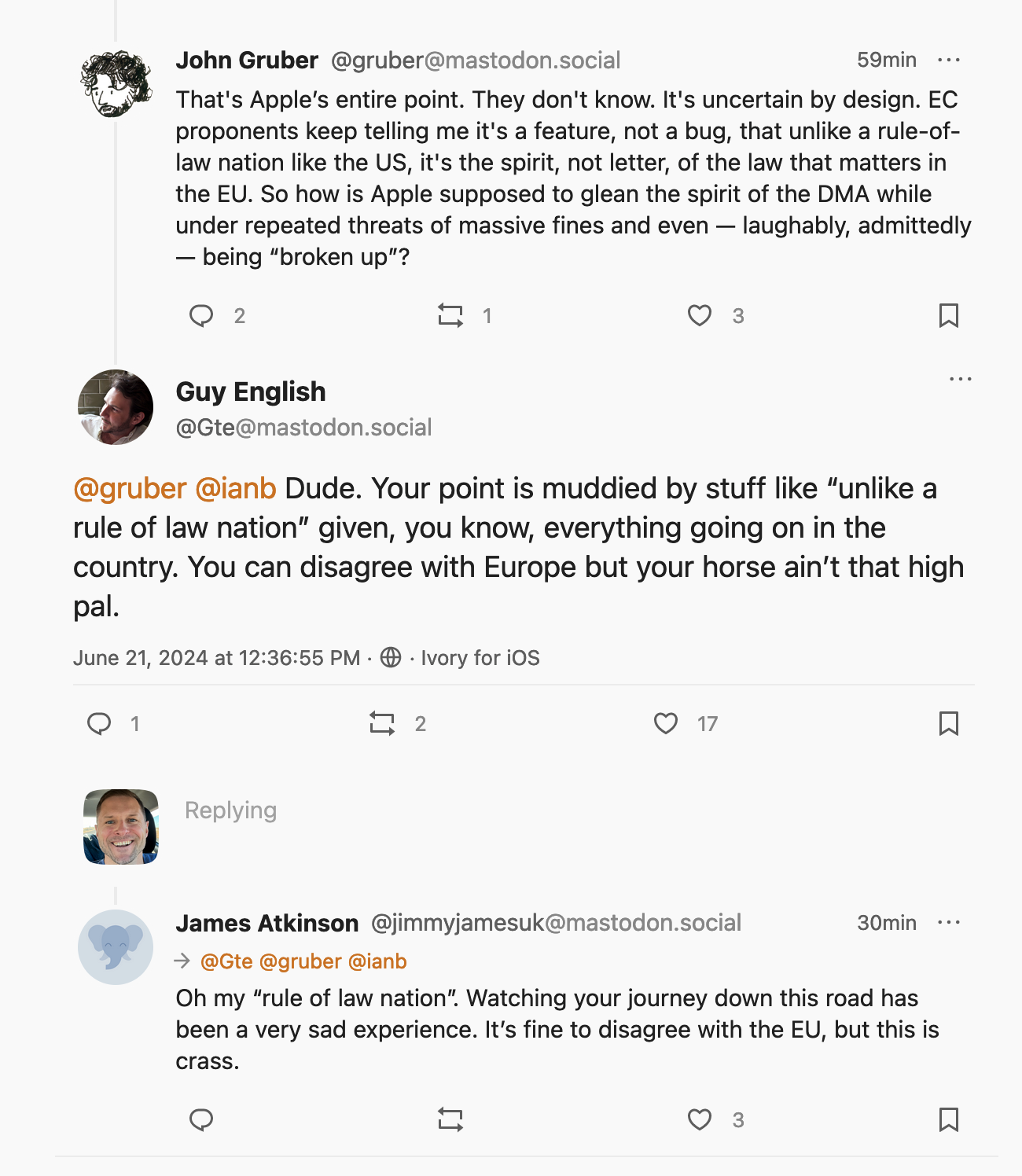1022x1176 pixels.
Task: Like Guy English's post with heart icon
Action: tap(666, 723)
